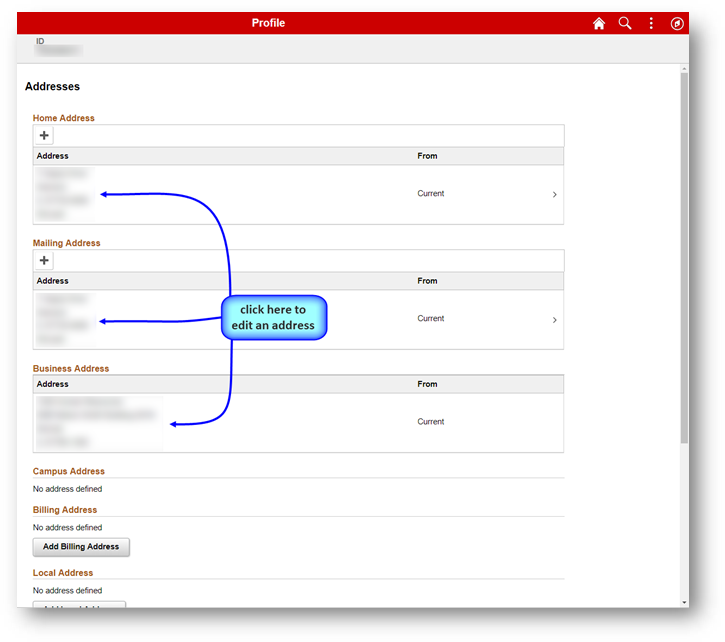Click Current in the Home Address row

(x=430, y=193)
